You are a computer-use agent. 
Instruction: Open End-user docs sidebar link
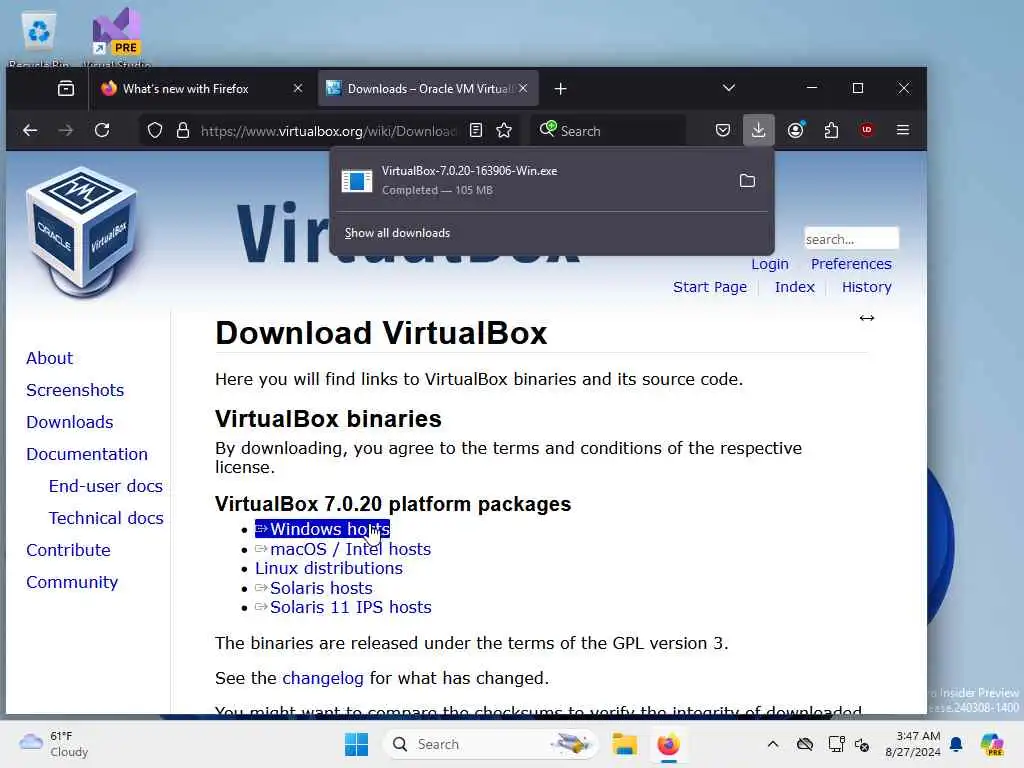point(106,486)
